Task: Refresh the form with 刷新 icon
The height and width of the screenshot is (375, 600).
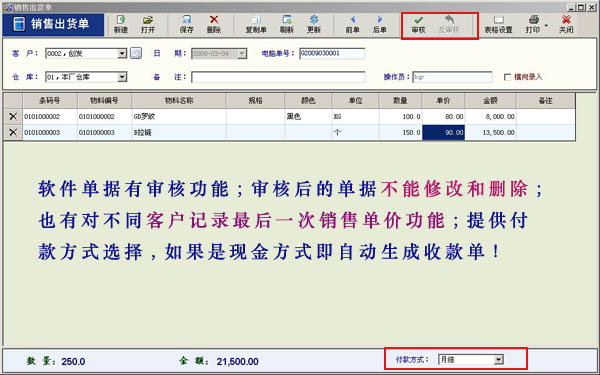Action: 287,24
